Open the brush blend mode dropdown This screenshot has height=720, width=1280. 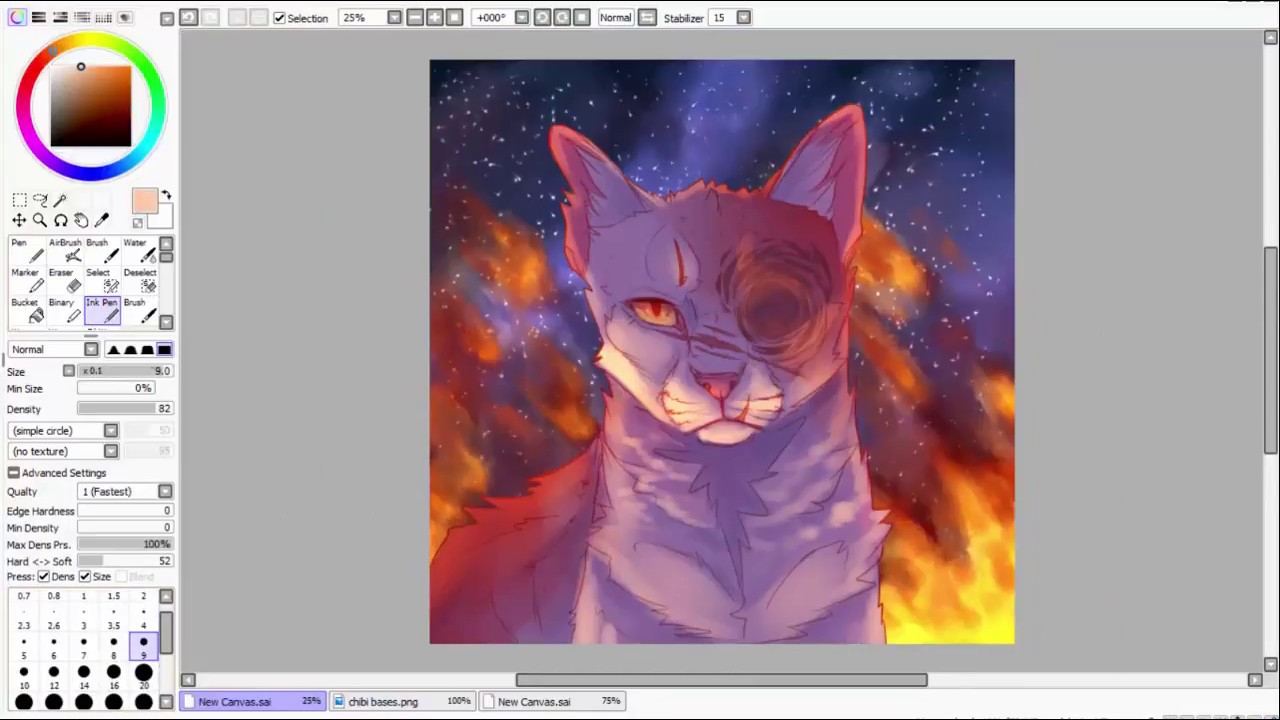(x=91, y=350)
